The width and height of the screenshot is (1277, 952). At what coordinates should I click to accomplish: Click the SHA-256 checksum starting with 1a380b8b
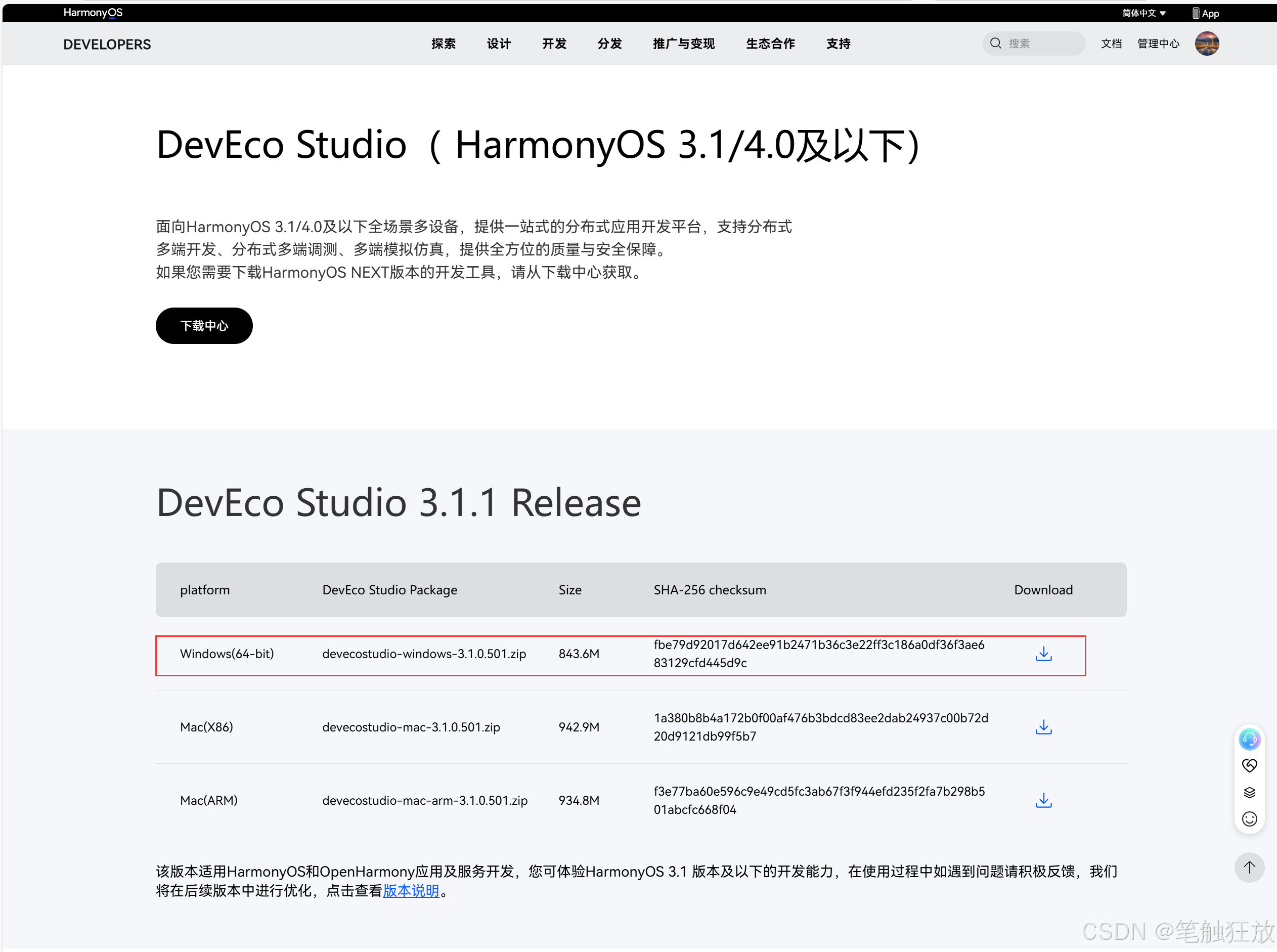[x=821, y=727]
